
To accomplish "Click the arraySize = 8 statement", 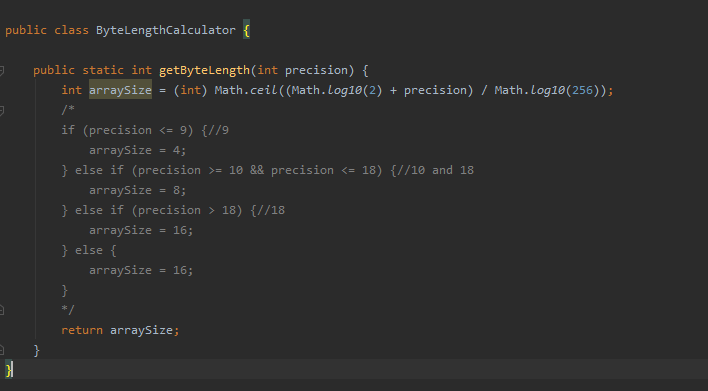I will (x=138, y=190).
